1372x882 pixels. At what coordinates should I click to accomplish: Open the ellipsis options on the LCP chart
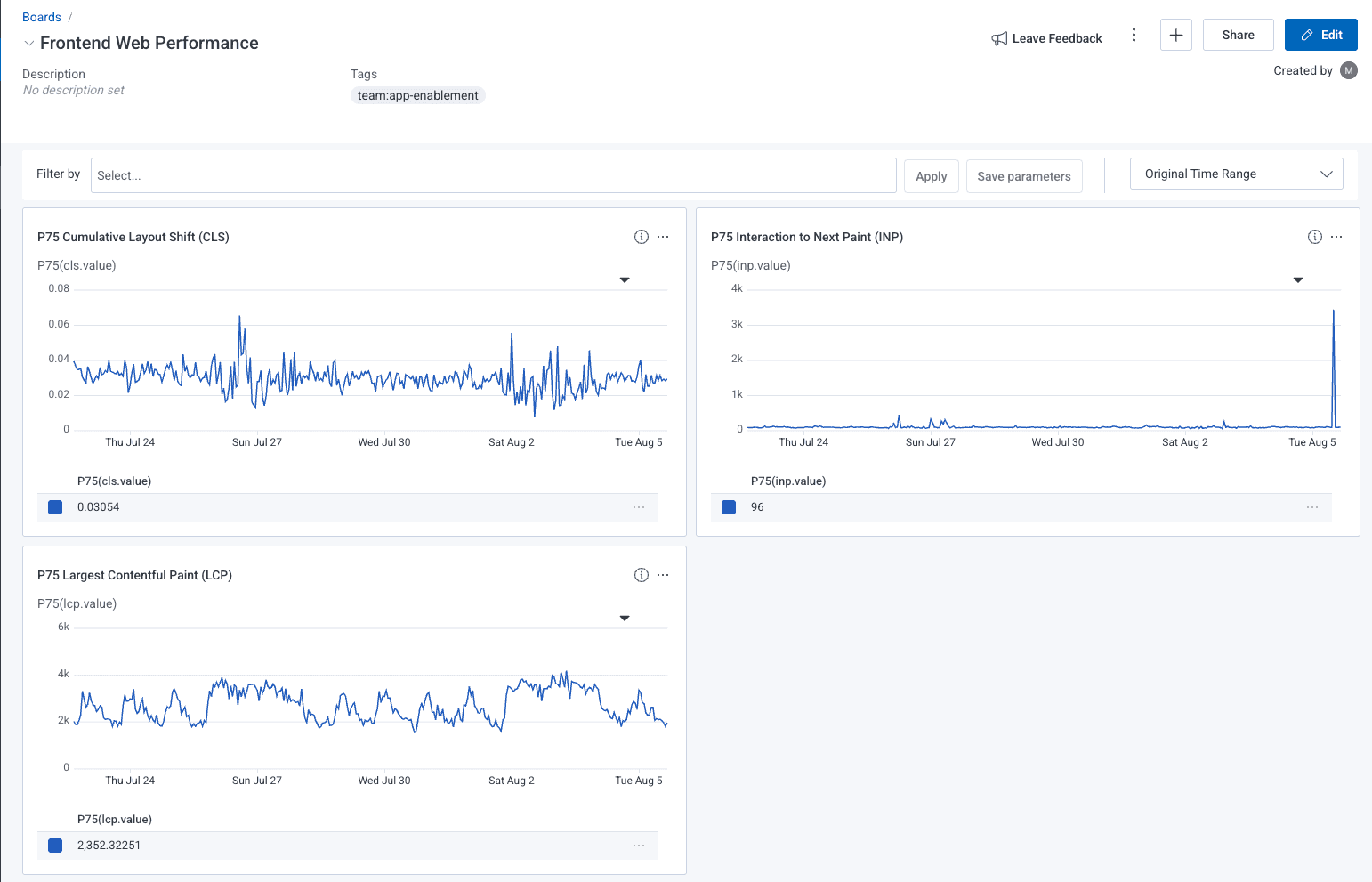coord(663,575)
